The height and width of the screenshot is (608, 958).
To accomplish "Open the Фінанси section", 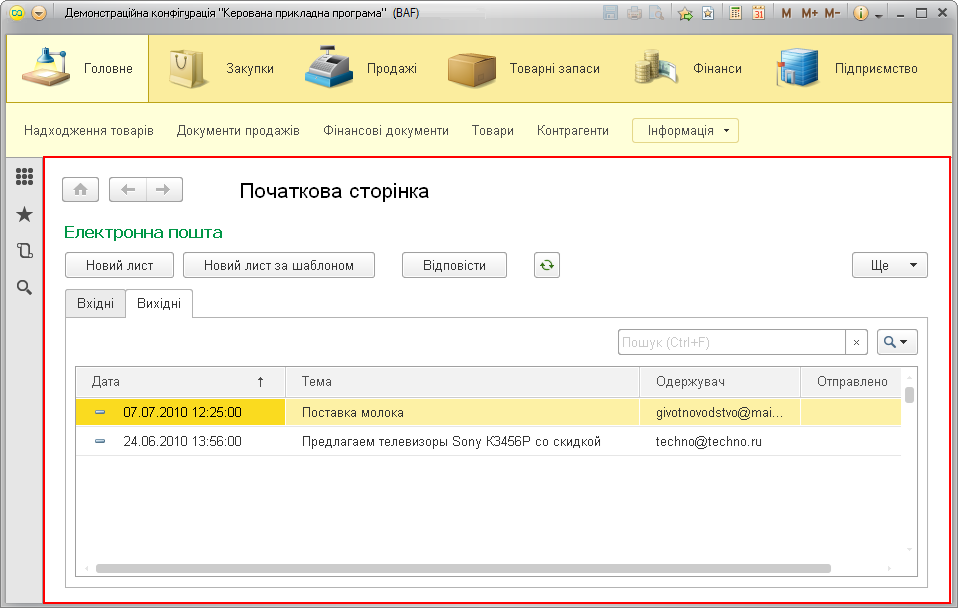I will [x=689, y=68].
